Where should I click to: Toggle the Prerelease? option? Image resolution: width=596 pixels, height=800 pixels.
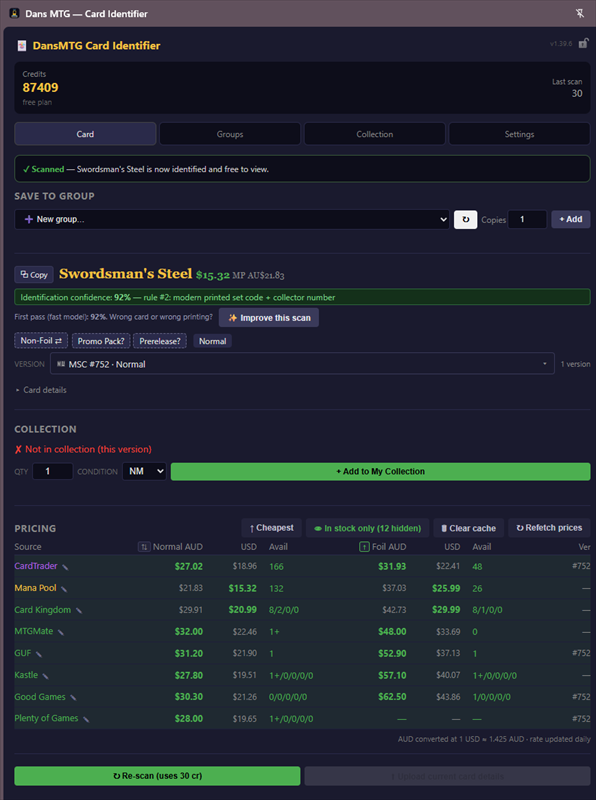(x=160, y=341)
